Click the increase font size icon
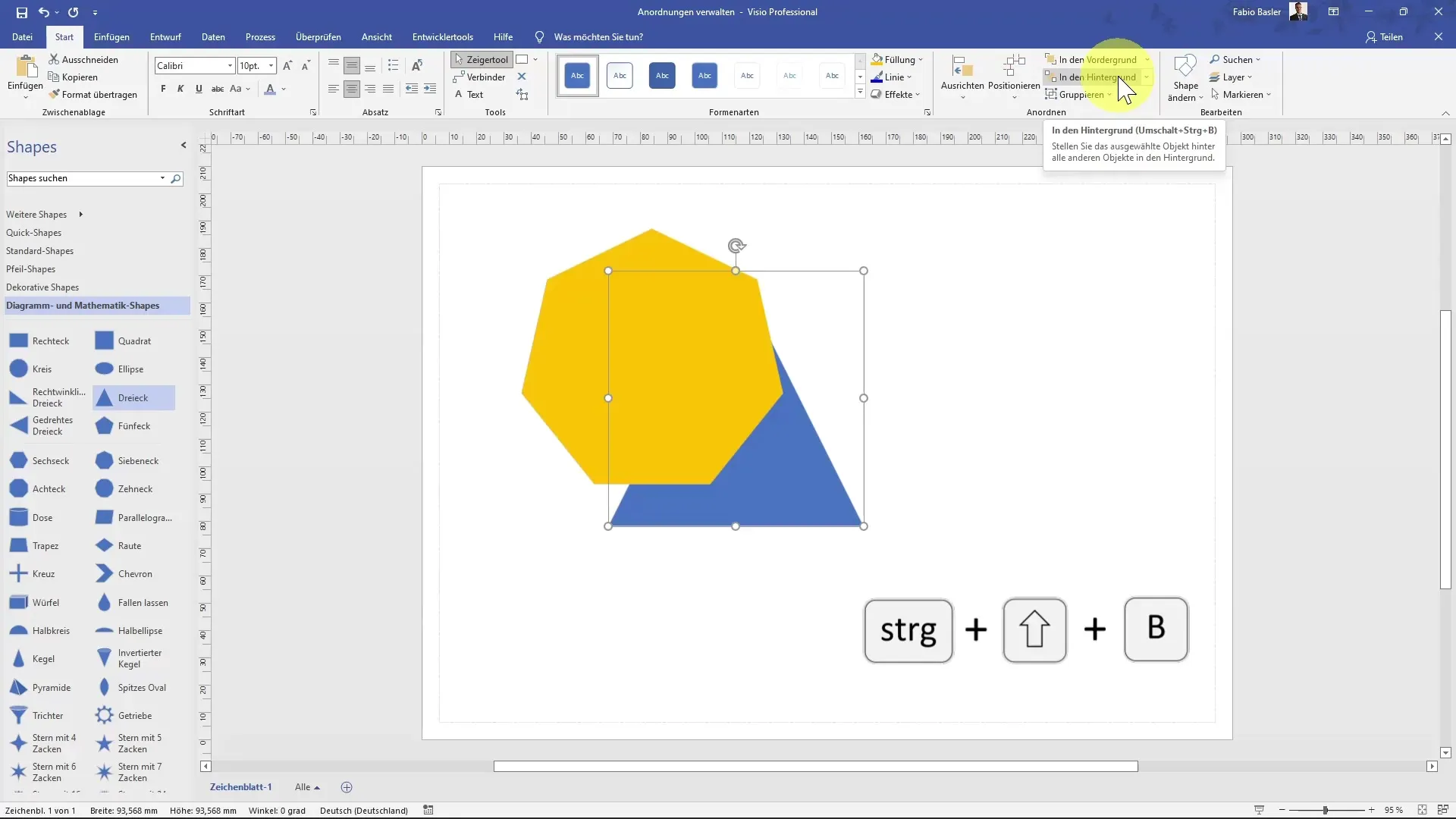This screenshot has height=819, width=1456. pos(287,66)
